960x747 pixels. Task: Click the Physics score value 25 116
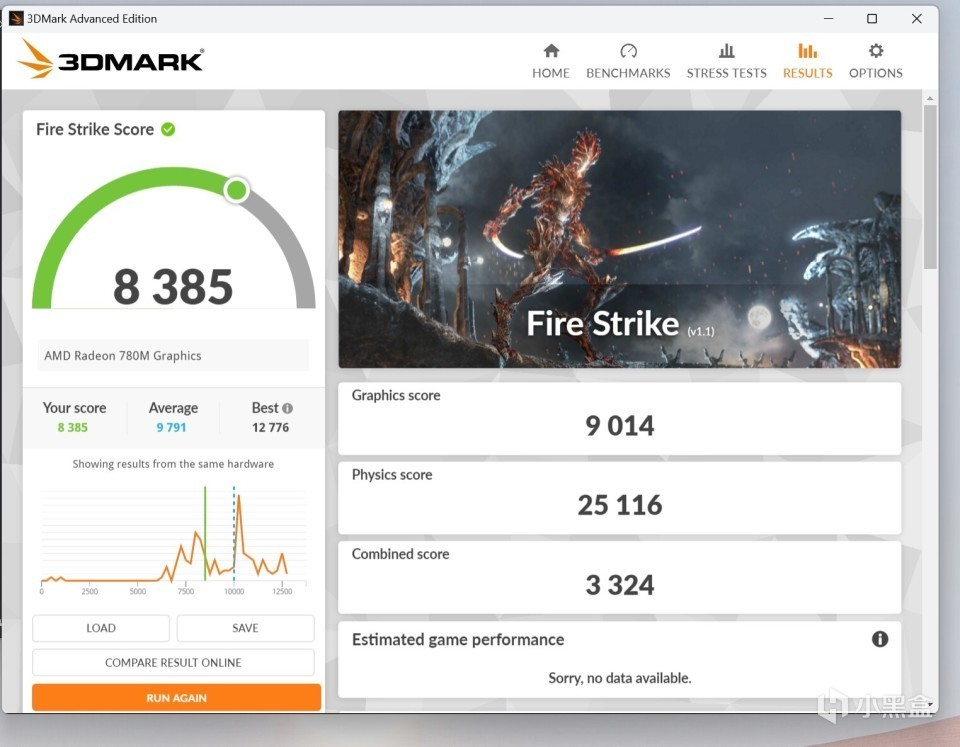pyautogui.click(x=620, y=505)
